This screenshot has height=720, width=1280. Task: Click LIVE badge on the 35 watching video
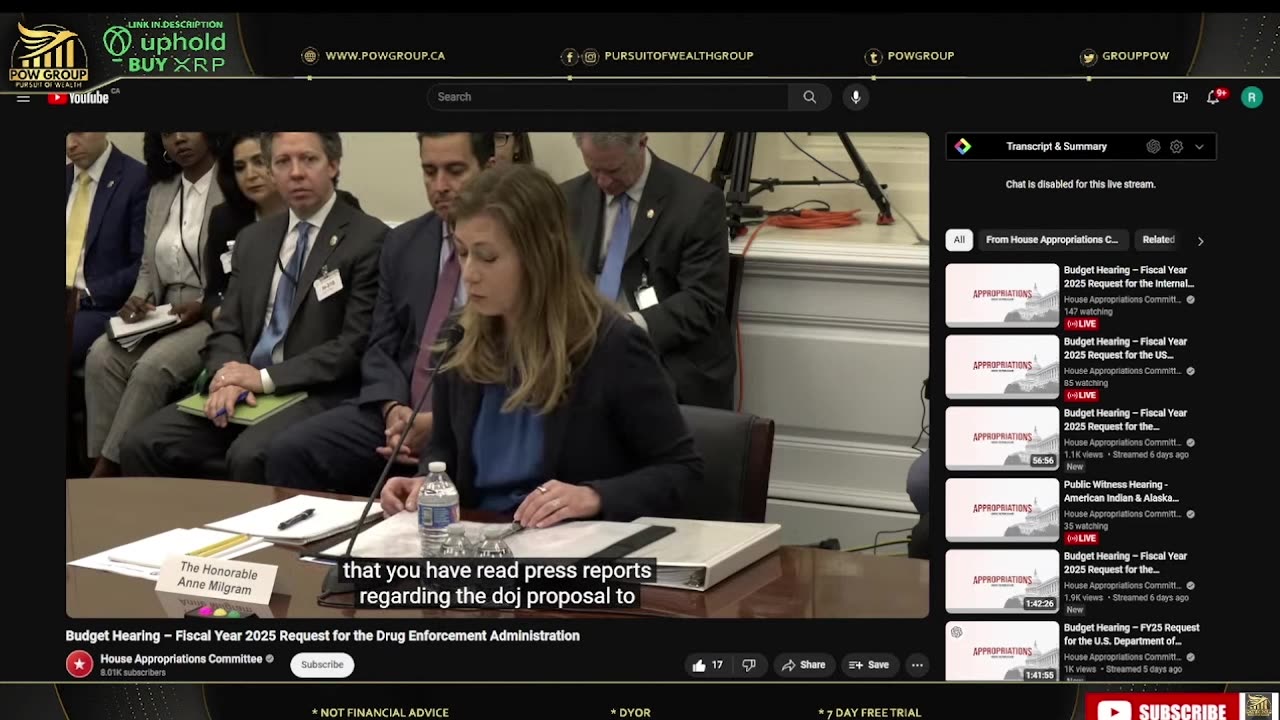pos(1081,538)
